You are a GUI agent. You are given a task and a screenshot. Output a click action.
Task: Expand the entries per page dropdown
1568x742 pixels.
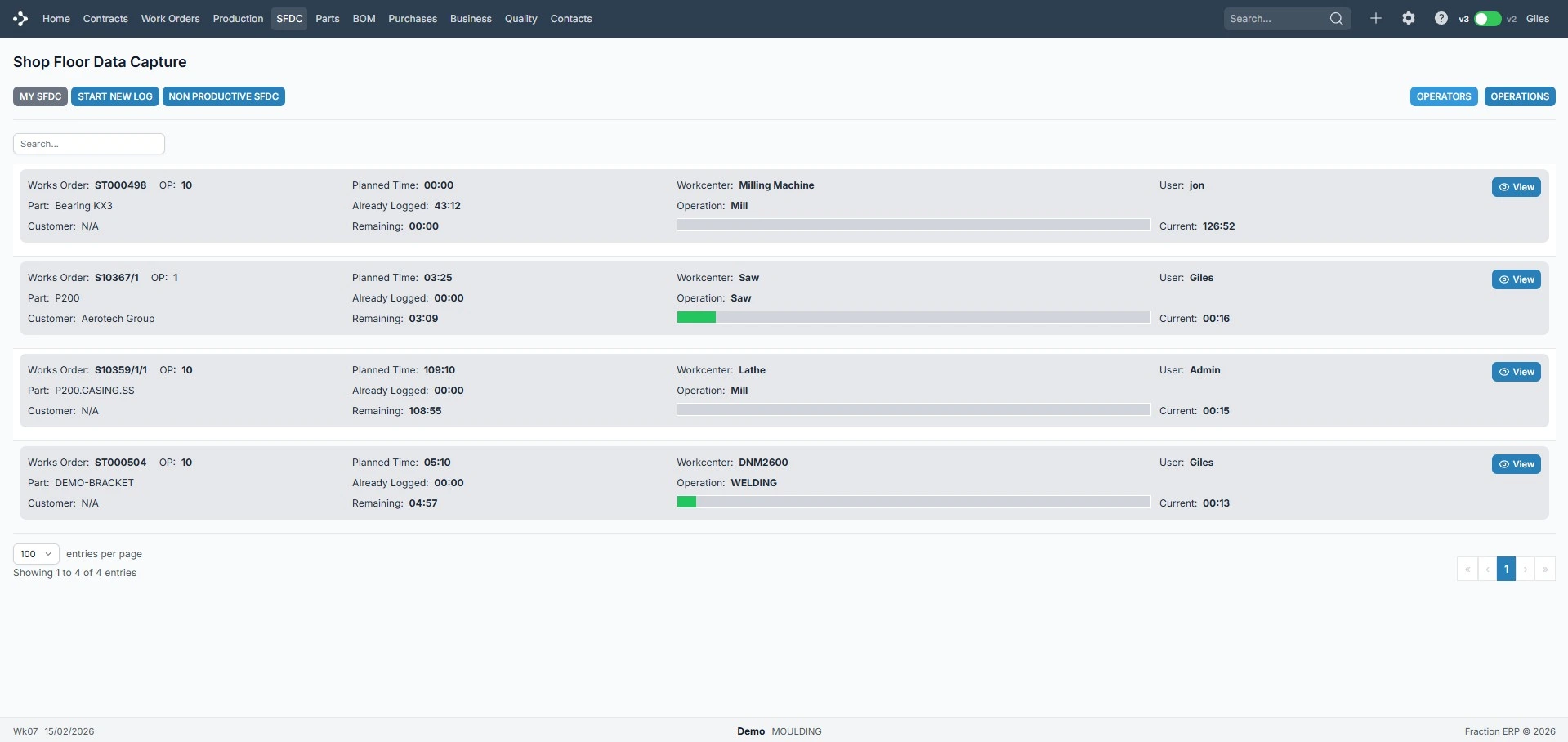pos(36,554)
